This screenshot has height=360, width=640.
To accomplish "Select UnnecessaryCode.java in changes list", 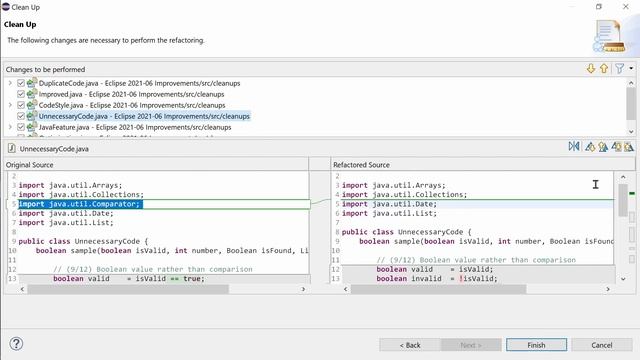I will coord(144,116).
